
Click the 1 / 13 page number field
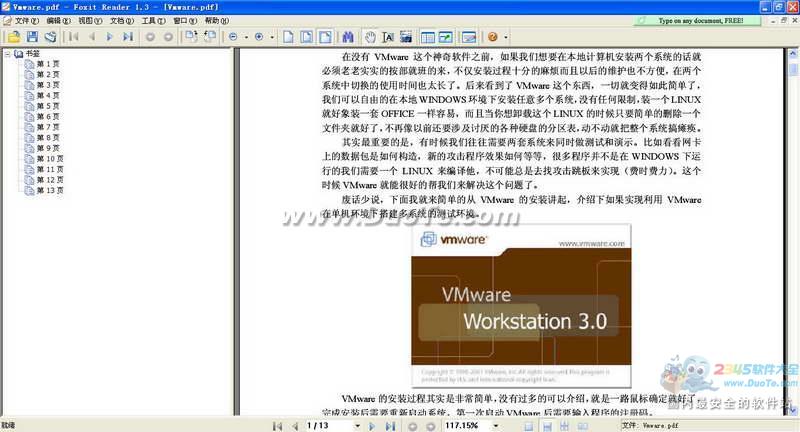pos(329,425)
